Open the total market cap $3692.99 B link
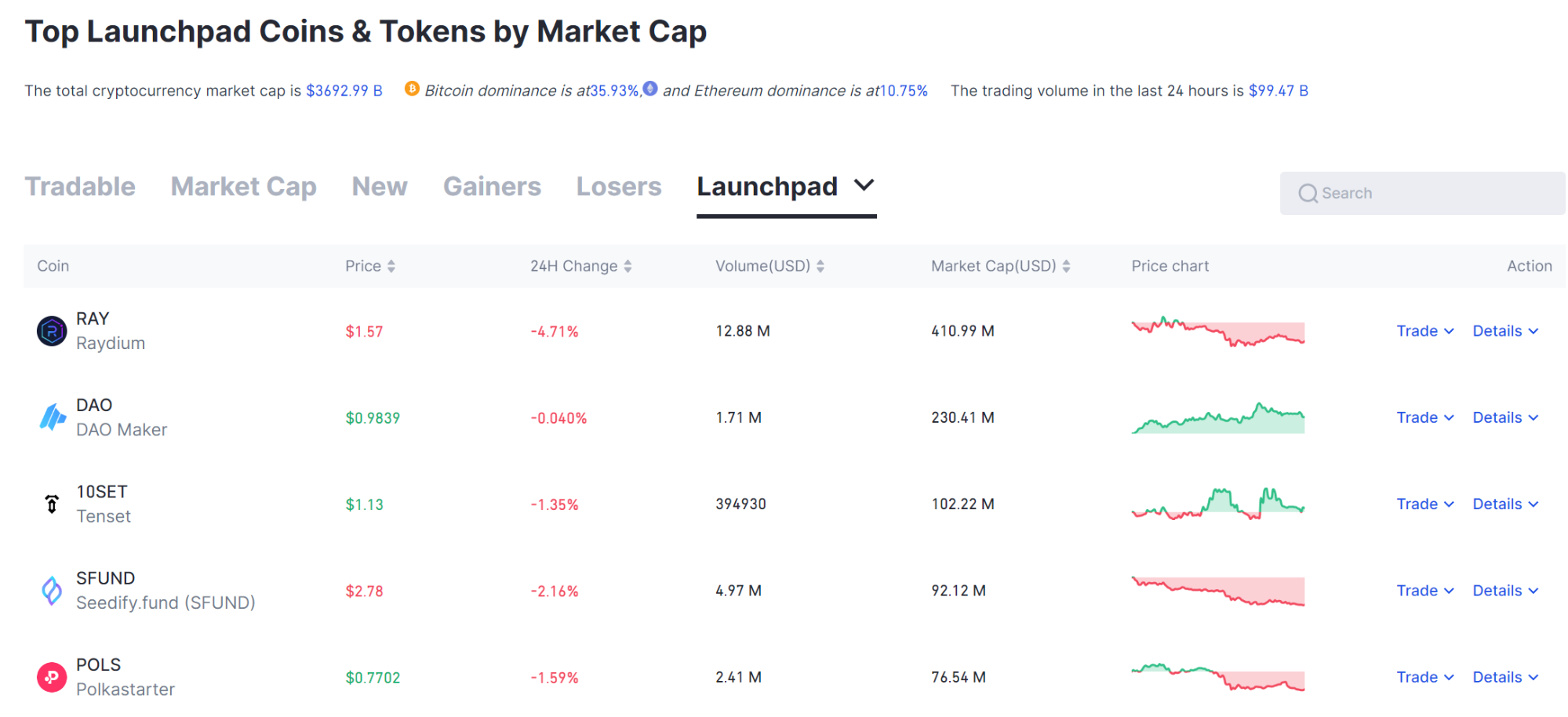 pyautogui.click(x=344, y=90)
